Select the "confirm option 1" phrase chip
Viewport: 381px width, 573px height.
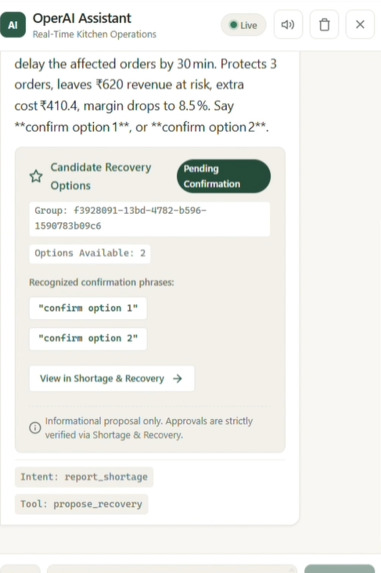88,308
